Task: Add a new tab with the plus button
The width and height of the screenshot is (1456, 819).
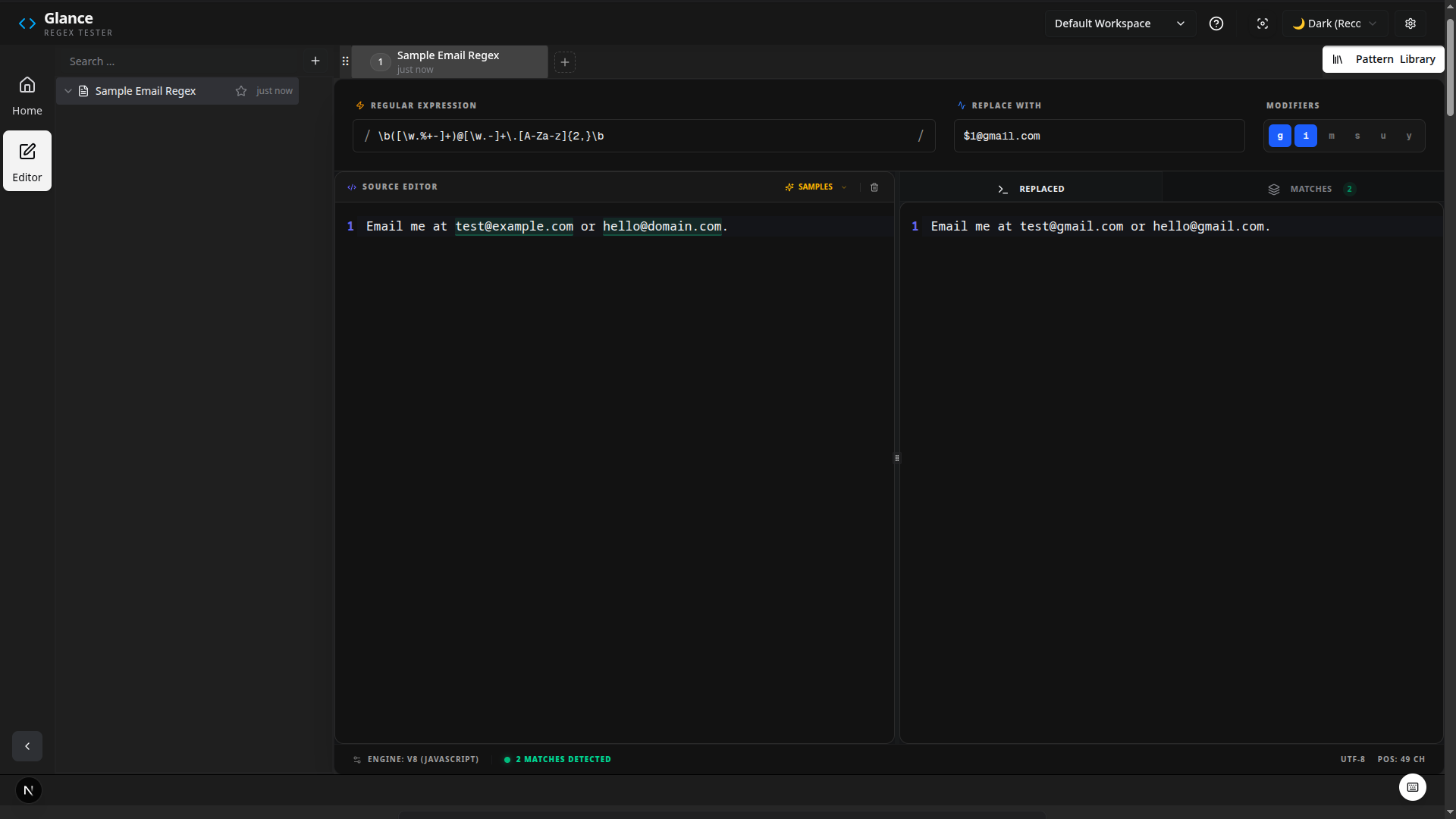Action: click(x=565, y=62)
